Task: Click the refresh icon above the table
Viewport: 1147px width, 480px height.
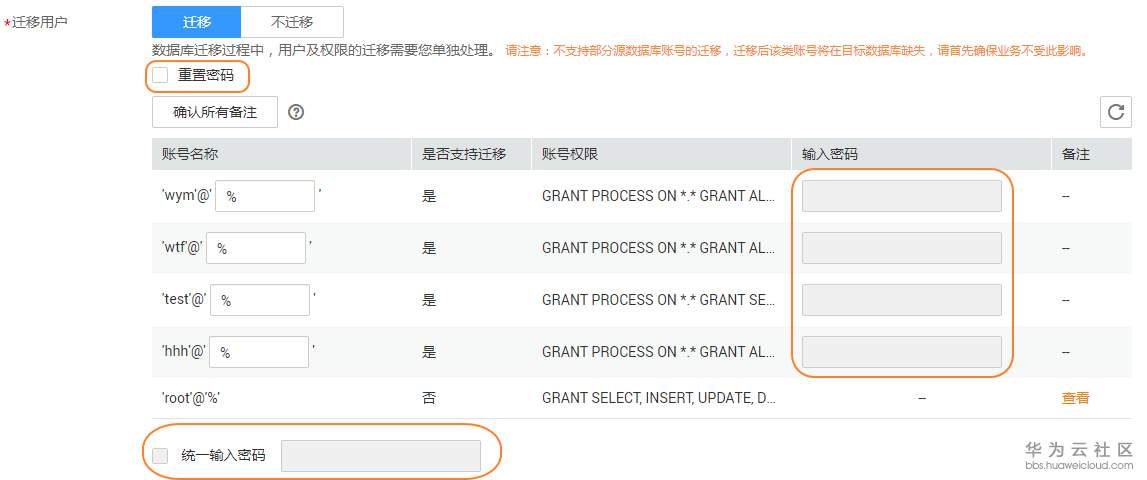Action: click(1116, 112)
